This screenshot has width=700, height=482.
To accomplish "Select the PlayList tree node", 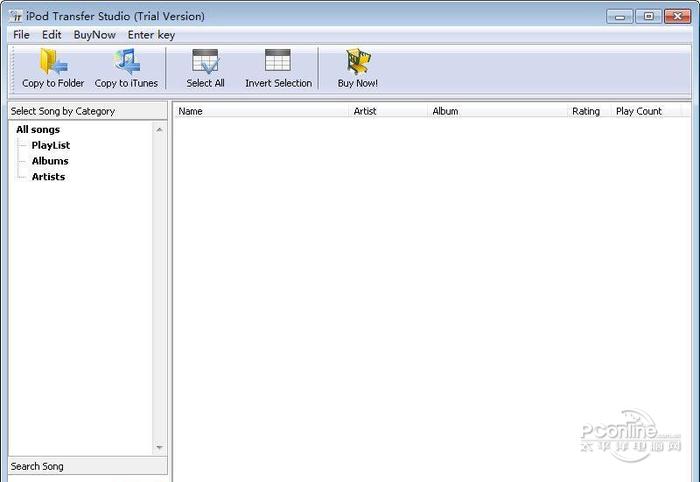I will tap(50, 145).
